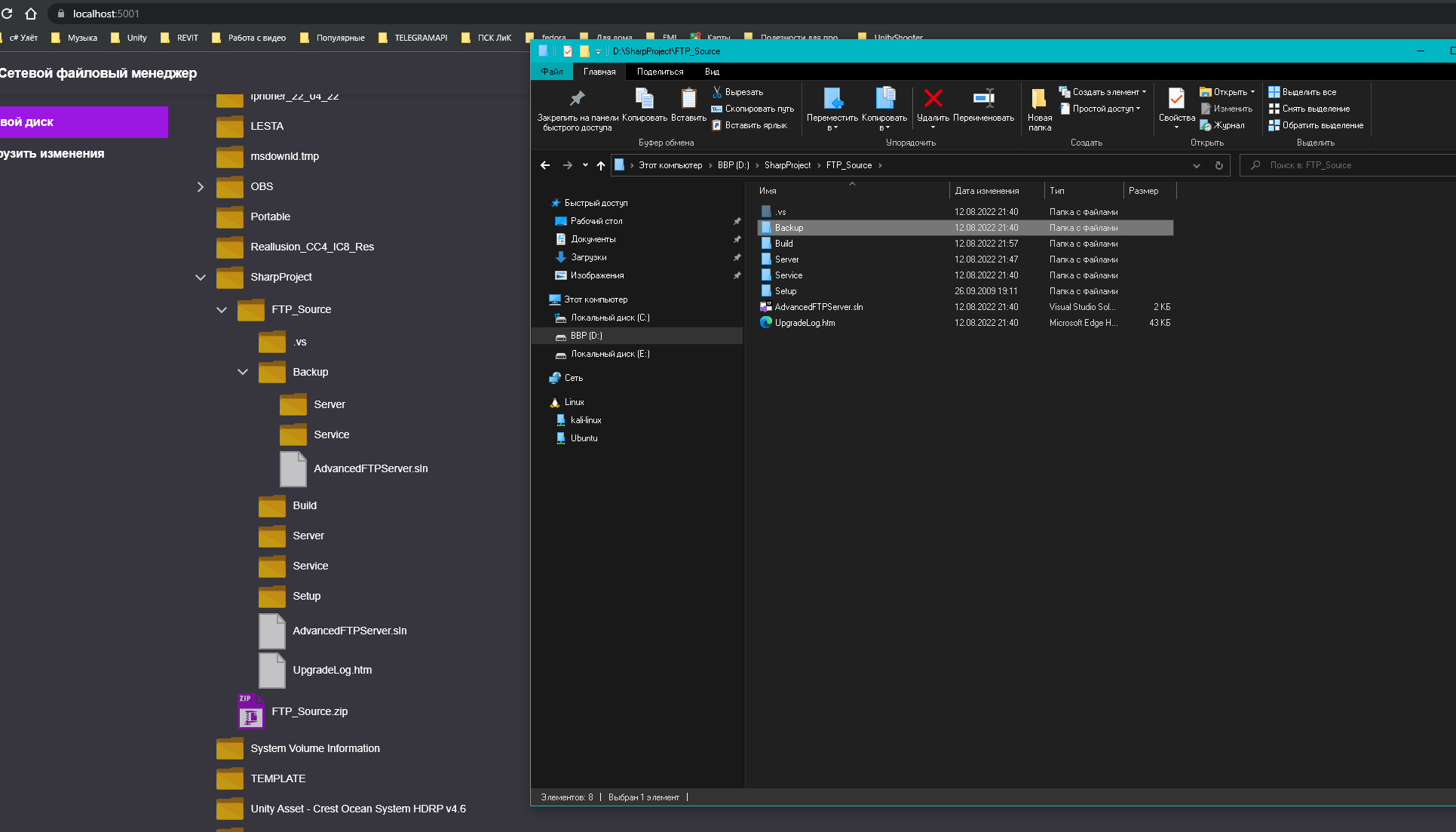Click ВВР (D:) breadcrumb in address bar

tap(733, 165)
